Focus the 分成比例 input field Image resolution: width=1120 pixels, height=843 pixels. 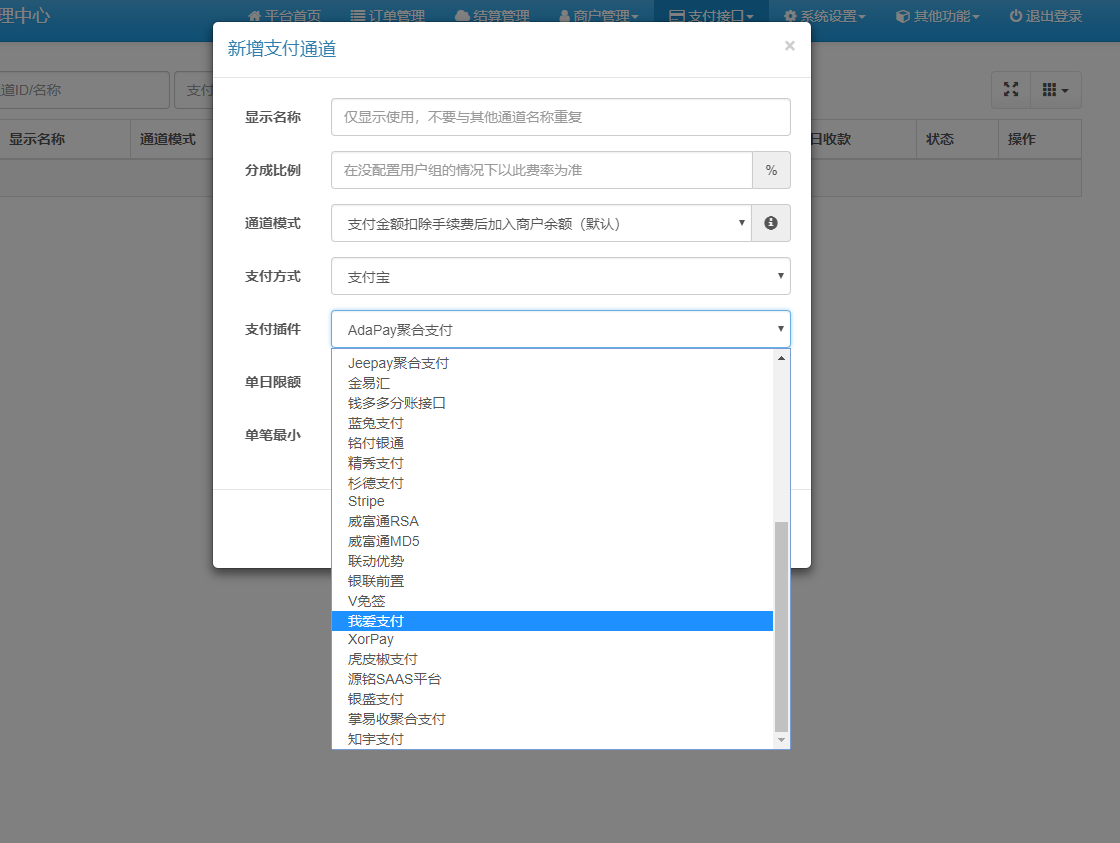541,170
